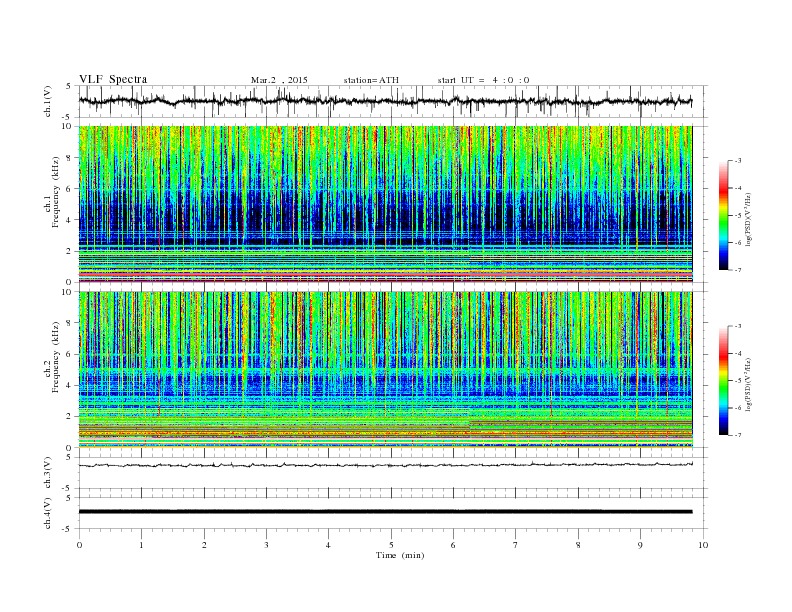Click the "ch.1(V)" waveform axis label
This screenshot has height=612, width=792.
(x=48, y=101)
